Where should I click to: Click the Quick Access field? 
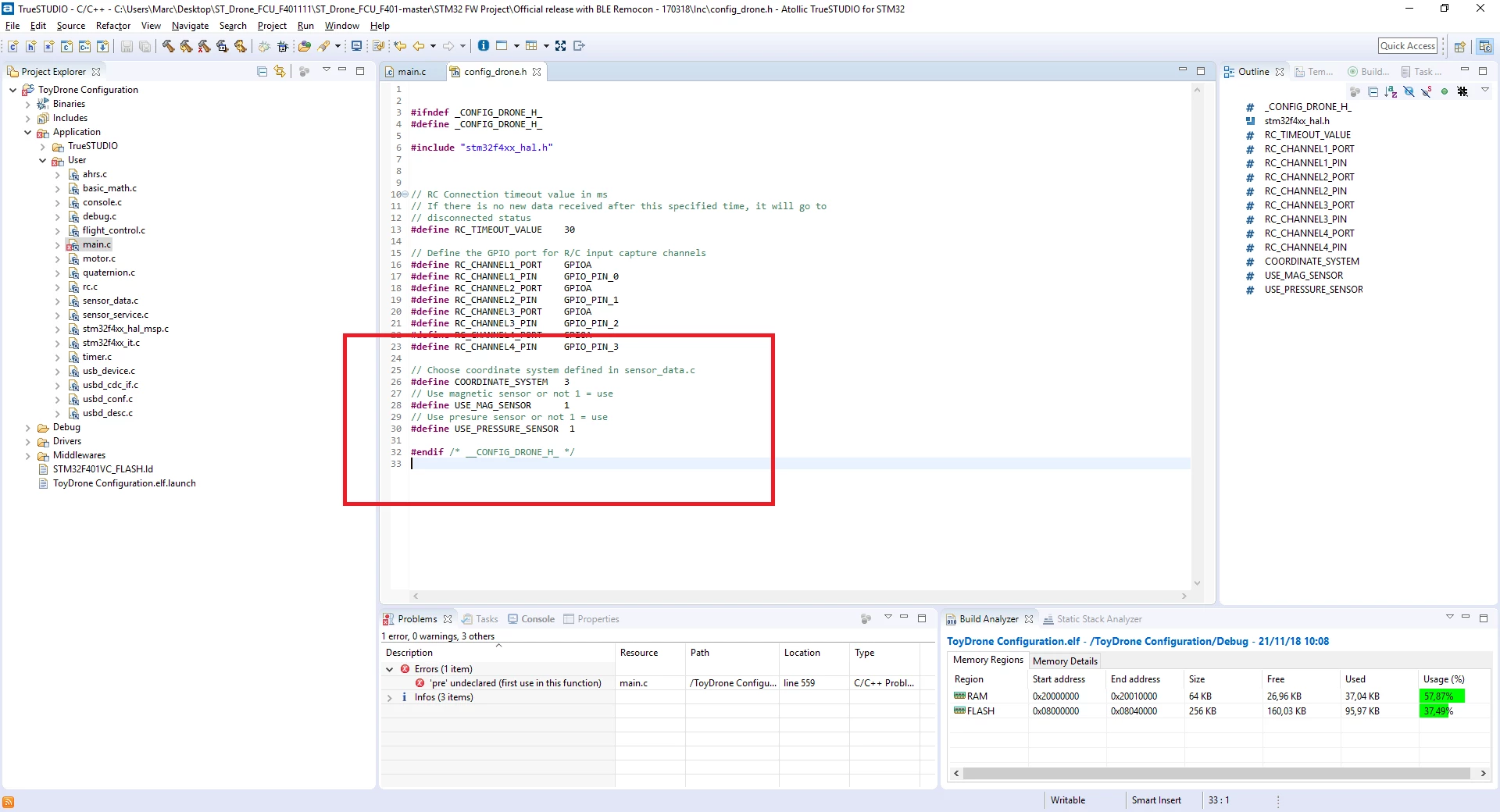1408,46
